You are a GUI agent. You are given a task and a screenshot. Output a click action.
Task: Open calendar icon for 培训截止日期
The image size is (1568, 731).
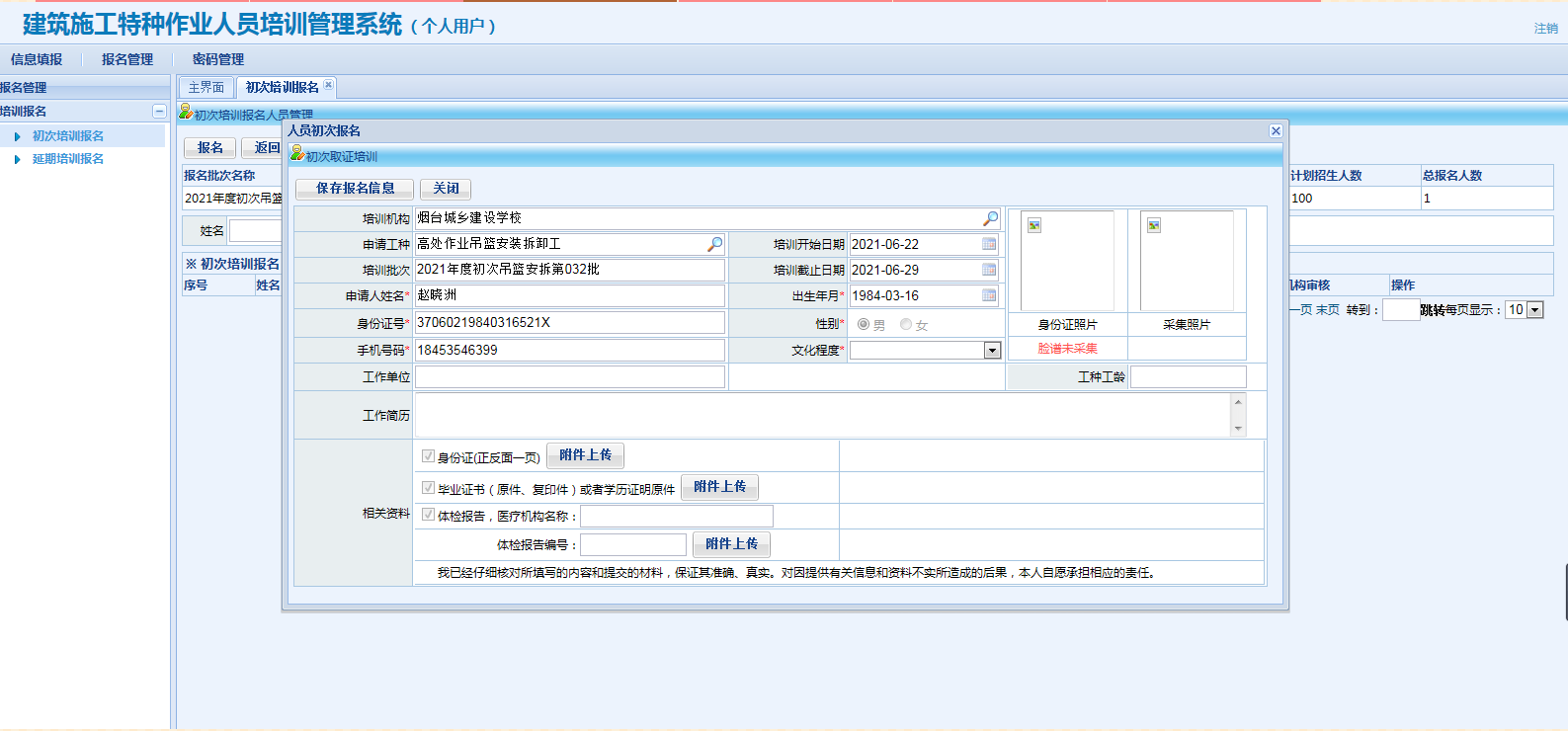[x=989, y=270]
